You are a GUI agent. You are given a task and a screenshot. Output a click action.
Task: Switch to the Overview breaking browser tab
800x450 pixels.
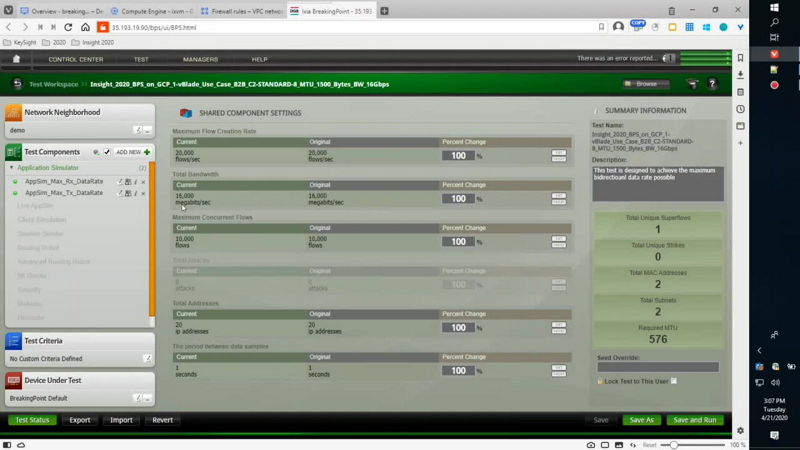click(x=61, y=11)
